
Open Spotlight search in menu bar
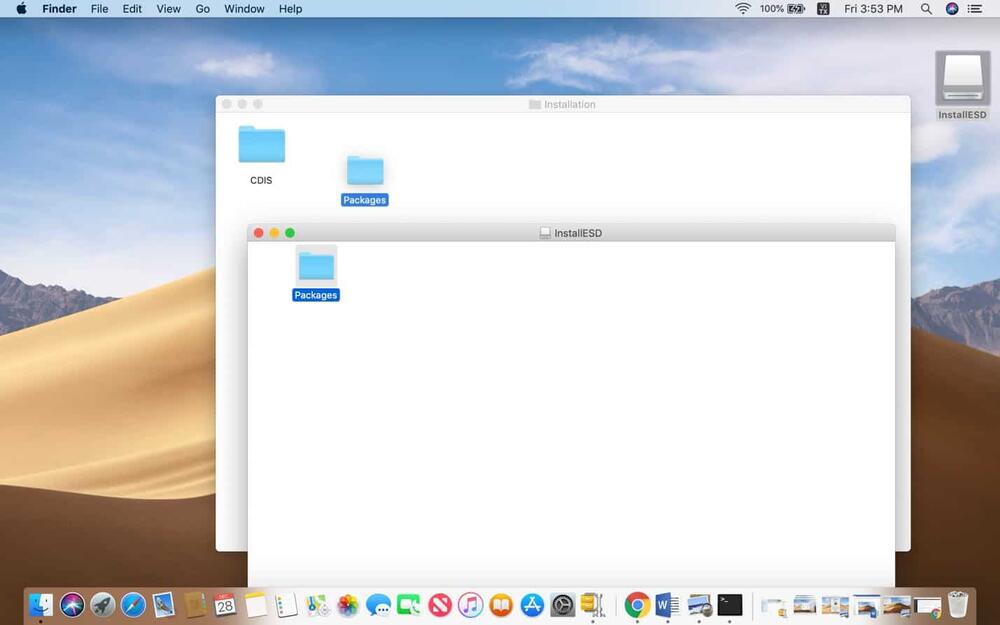tap(926, 9)
